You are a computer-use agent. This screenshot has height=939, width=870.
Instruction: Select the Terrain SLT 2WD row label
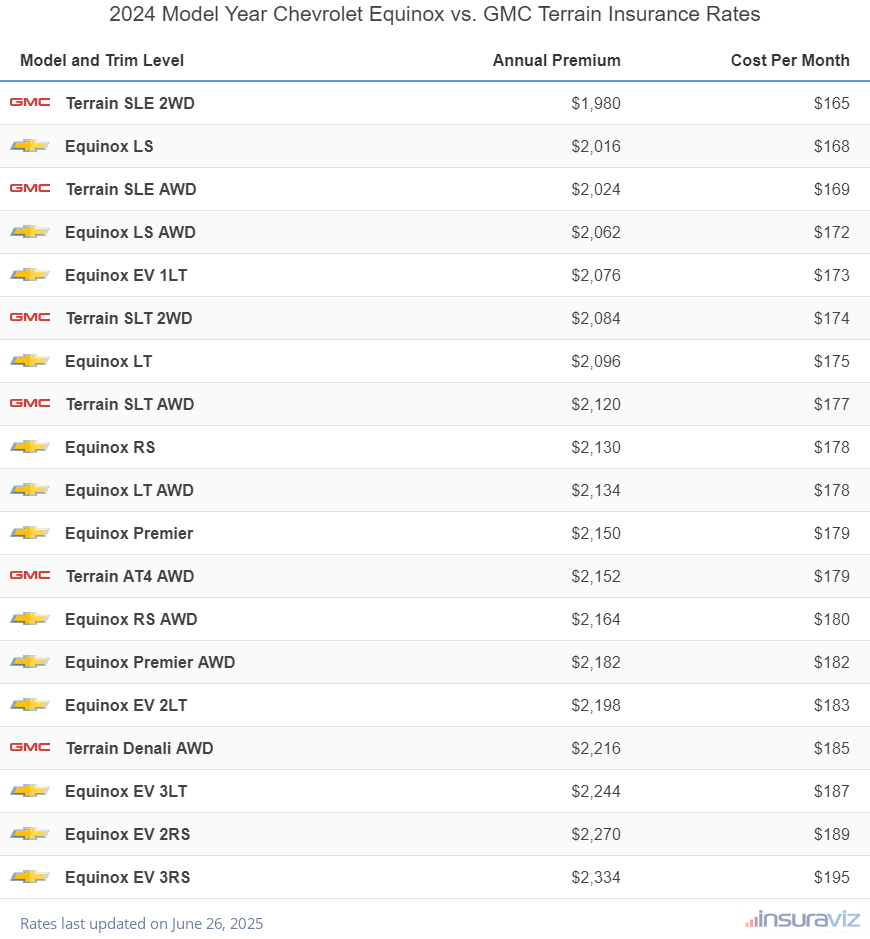click(x=129, y=318)
